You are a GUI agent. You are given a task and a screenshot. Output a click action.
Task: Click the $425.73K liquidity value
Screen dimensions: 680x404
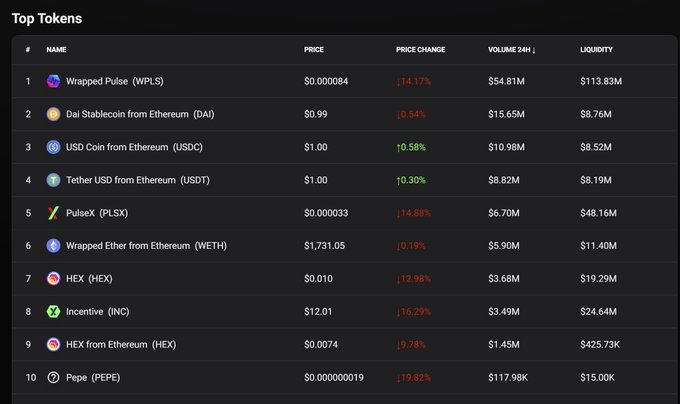pos(600,345)
